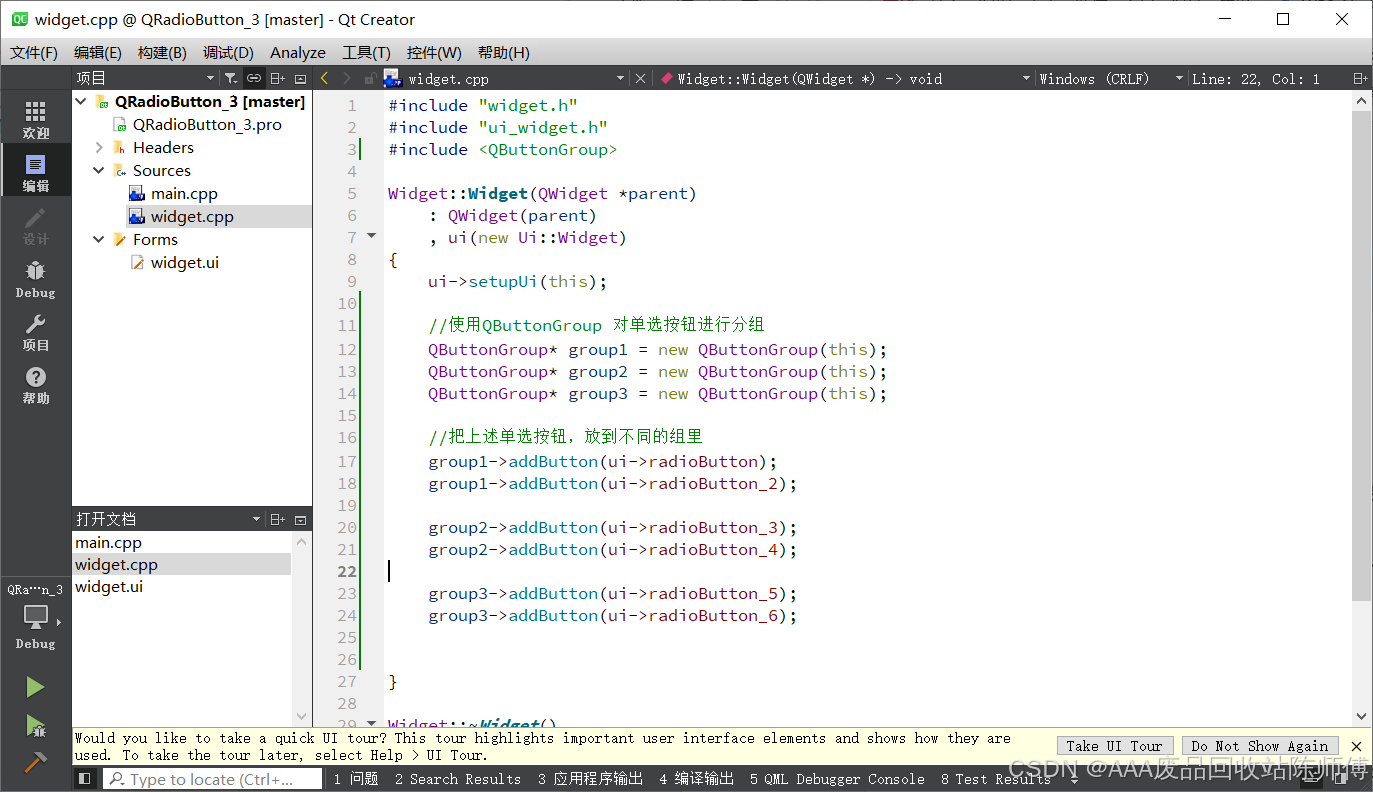Click the Take UI Tour button

tap(1114, 746)
